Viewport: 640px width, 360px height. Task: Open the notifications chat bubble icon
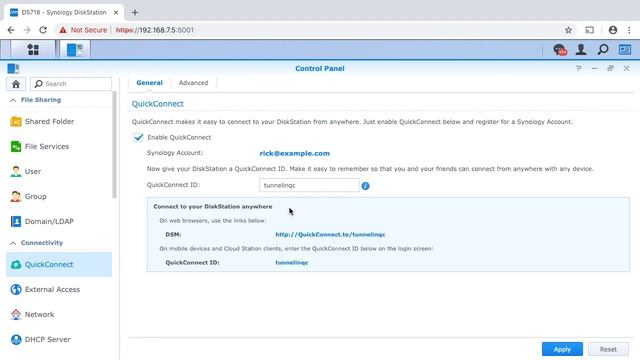pyautogui.click(x=560, y=50)
